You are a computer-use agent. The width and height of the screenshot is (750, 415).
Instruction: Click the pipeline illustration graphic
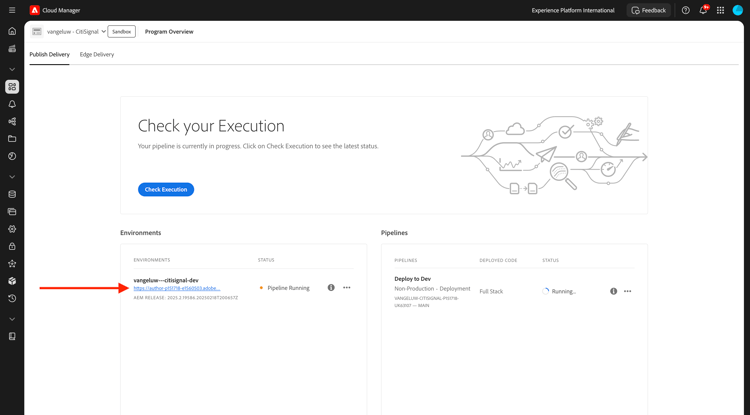coord(554,154)
